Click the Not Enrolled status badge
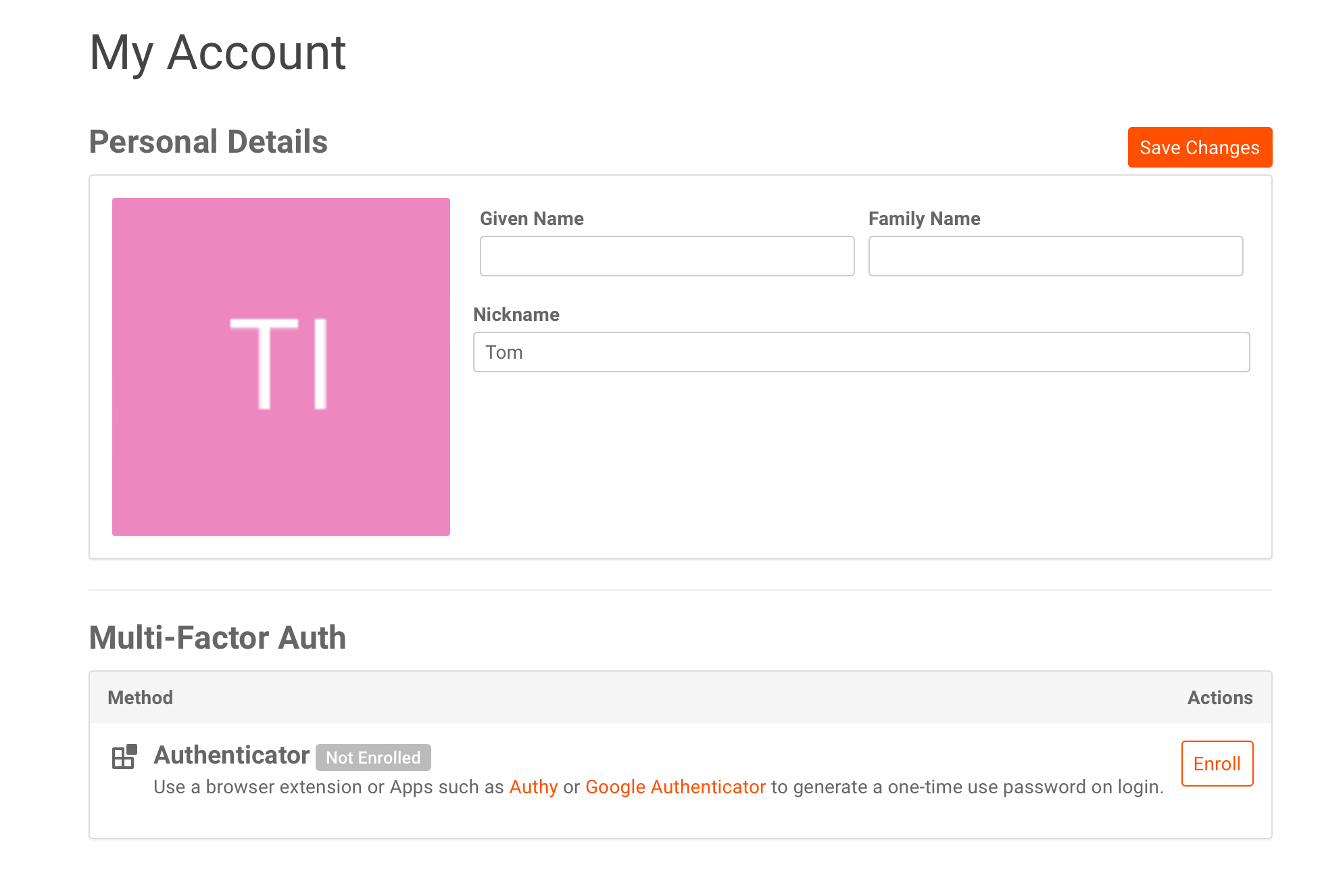 pyautogui.click(x=373, y=757)
